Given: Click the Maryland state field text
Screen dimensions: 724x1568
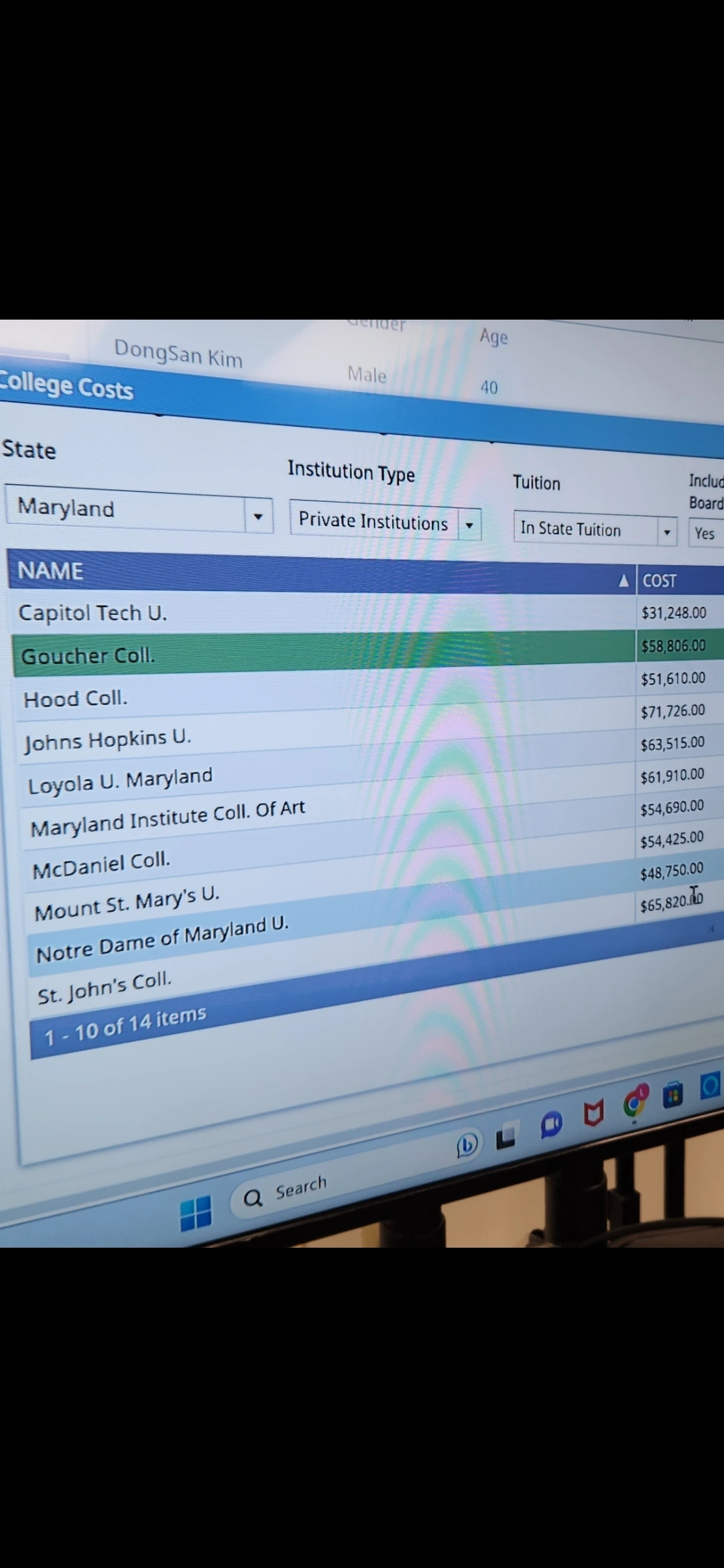Looking at the screenshot, I should tap(66, 507).
